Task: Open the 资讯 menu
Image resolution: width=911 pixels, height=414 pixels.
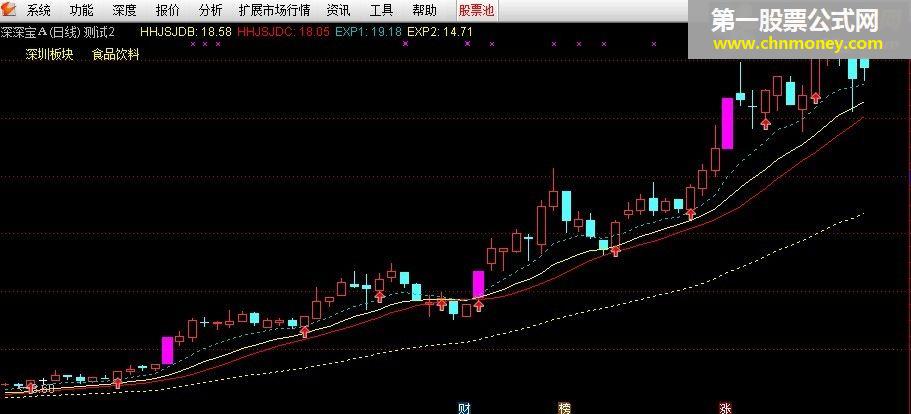Action: (338, 10)
